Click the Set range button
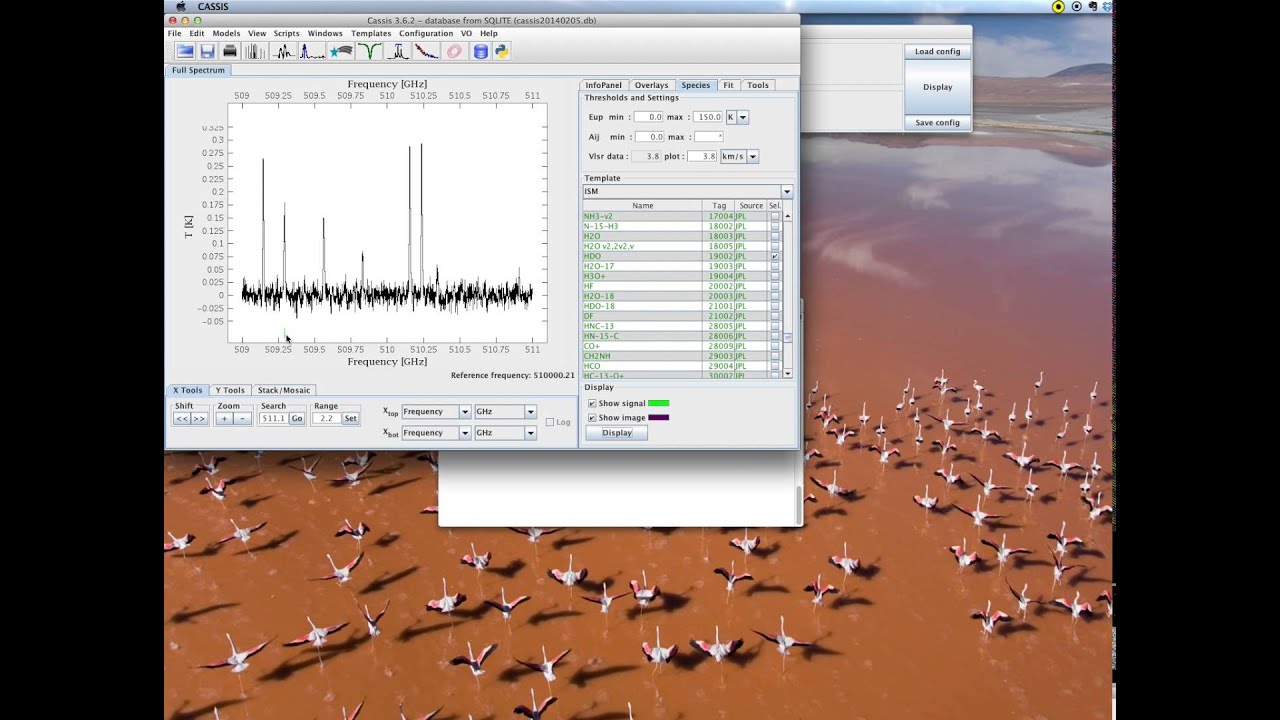The width and height of the screenshot is (1280, 720). (x=350, y=419)
